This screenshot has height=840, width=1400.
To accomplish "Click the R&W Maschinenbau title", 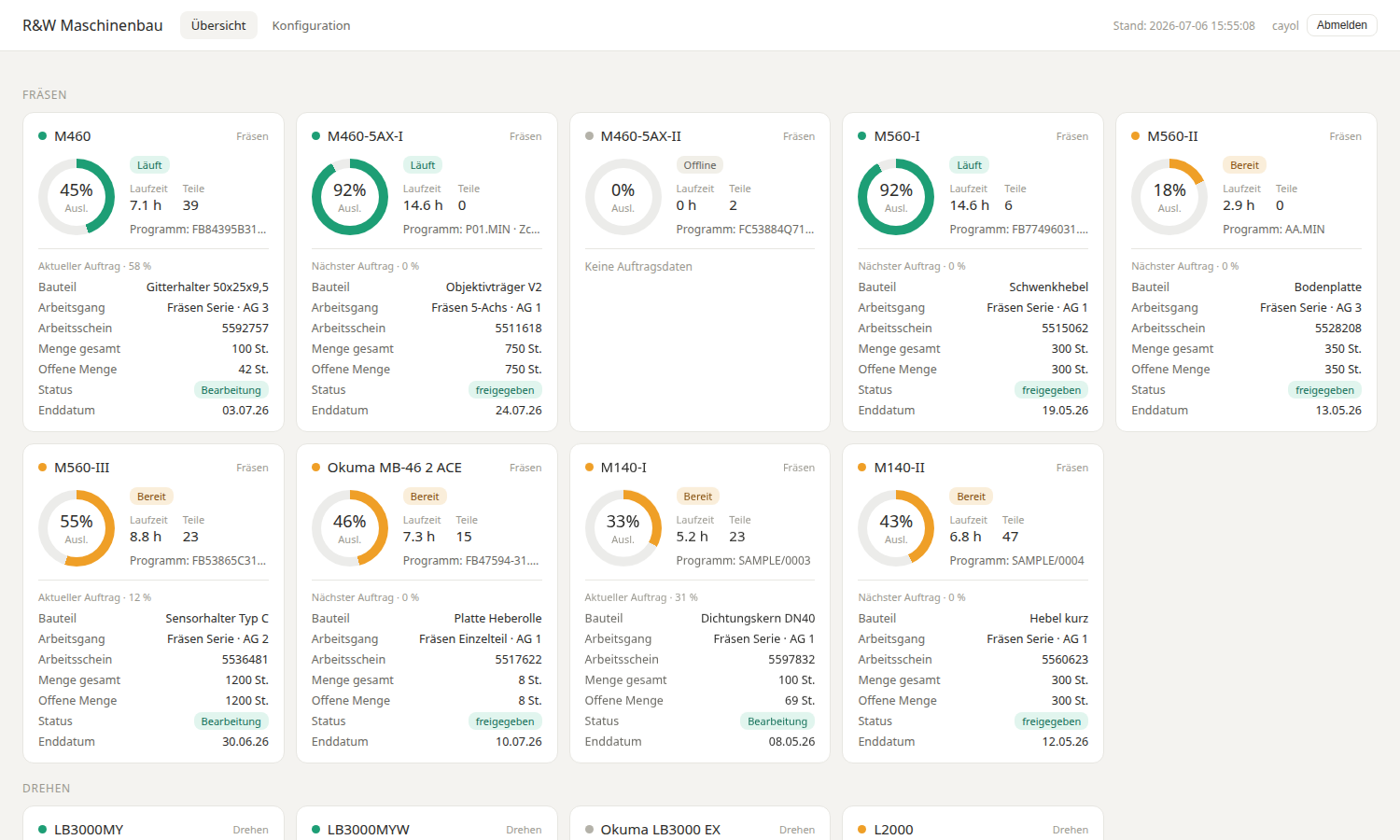I will 92,25.
